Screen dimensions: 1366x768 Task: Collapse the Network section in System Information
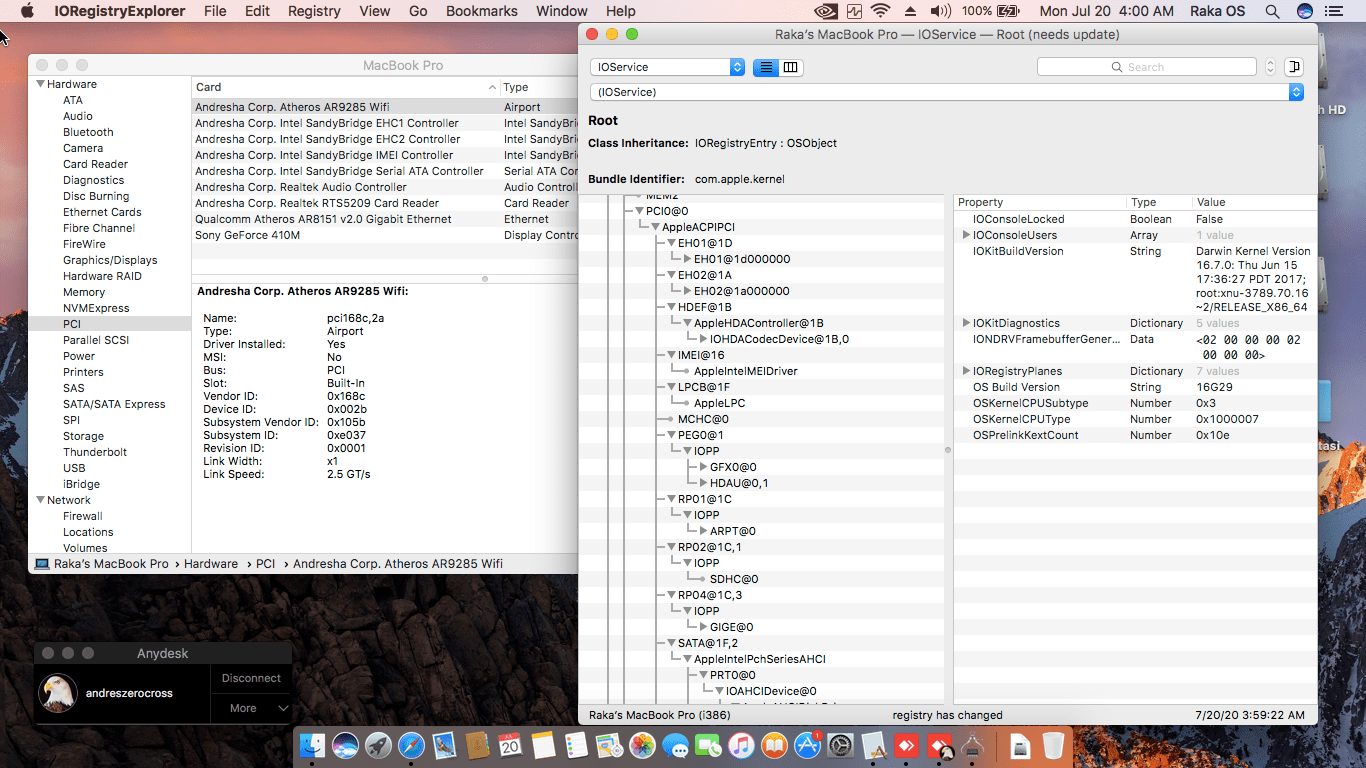point(41,500)
